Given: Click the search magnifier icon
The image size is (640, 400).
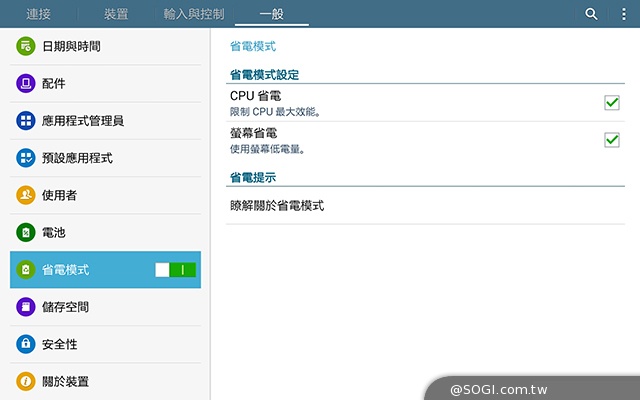Looking at the screenshot, I should [591, 14].
